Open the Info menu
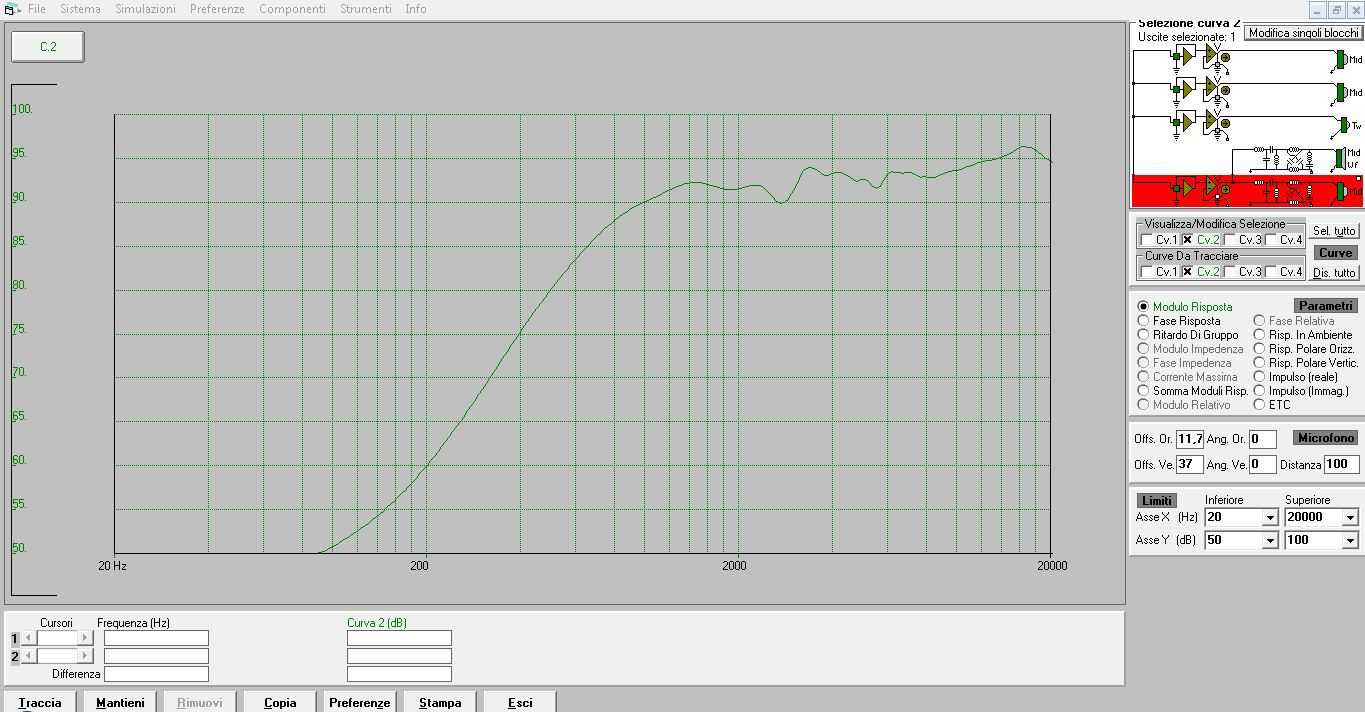1365x712 pixels. click(x=416, y=9)
